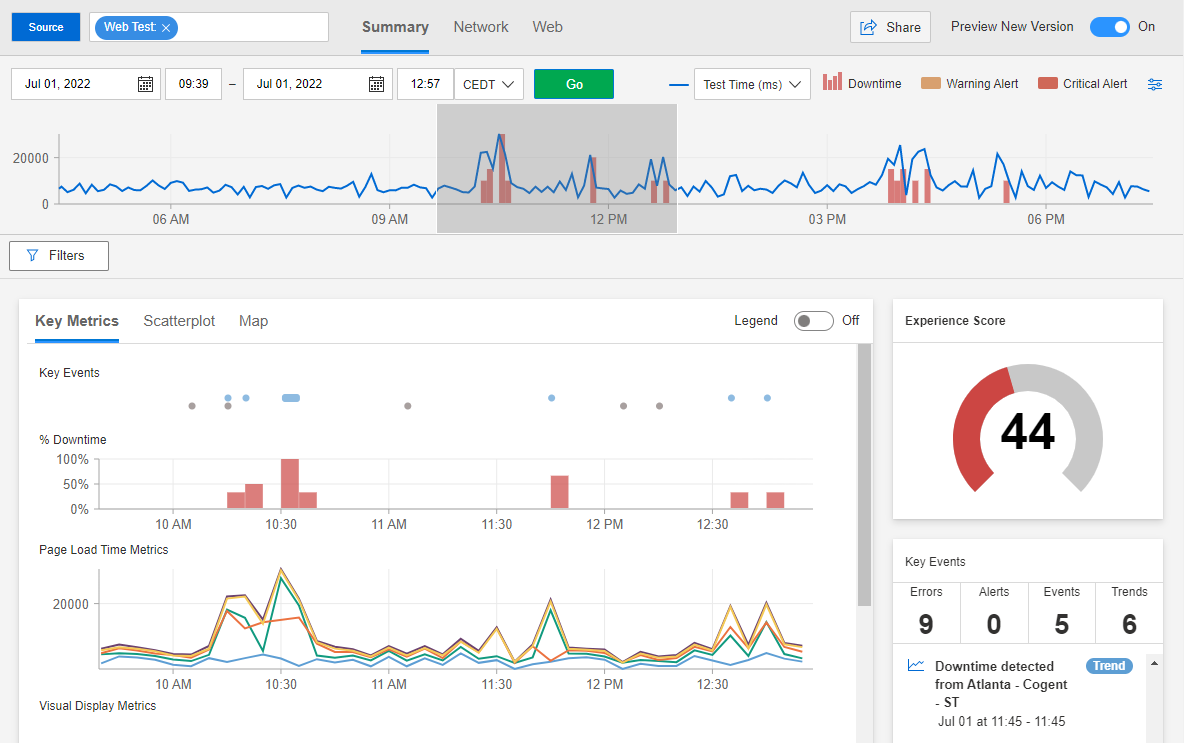Select the Errors count 9
Screen dimensions: 1184x743
(927, 624)
